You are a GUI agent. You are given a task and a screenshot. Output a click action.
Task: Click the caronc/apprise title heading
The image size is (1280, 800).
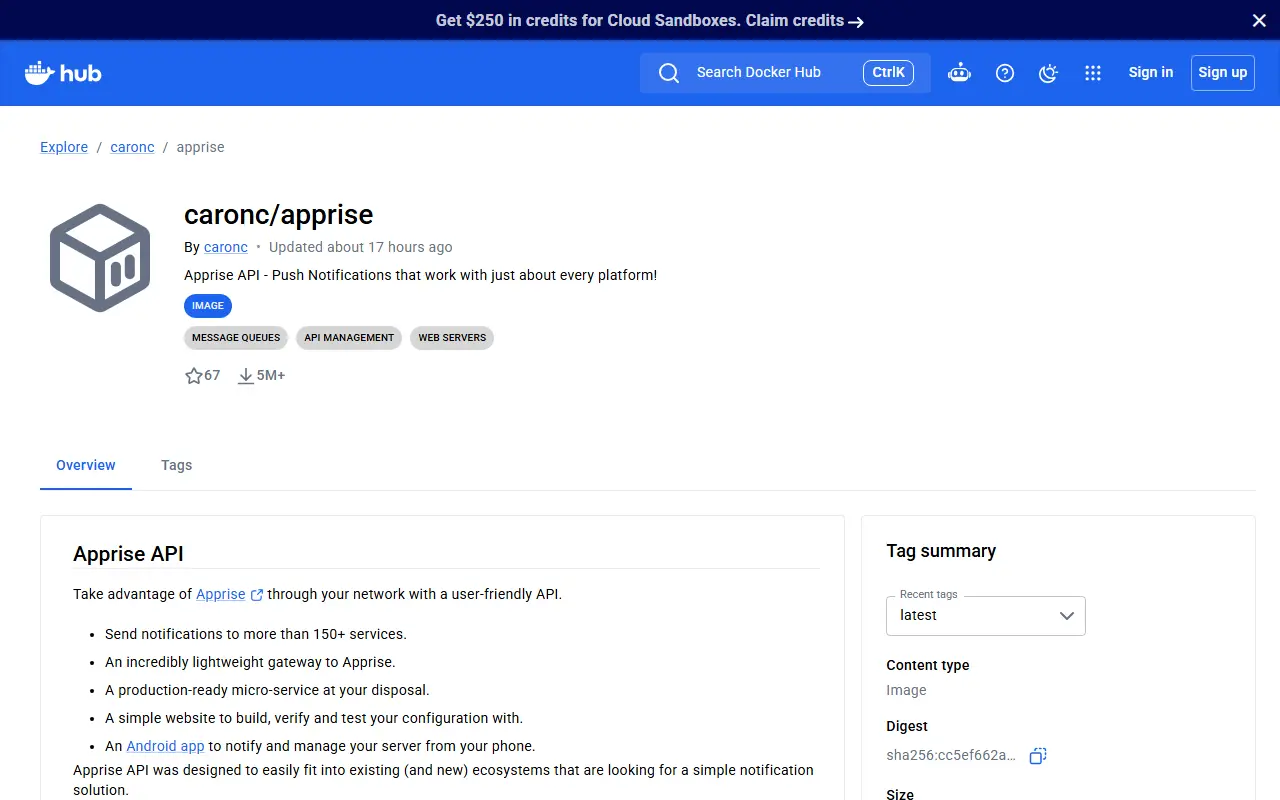[x=279, y=215]
